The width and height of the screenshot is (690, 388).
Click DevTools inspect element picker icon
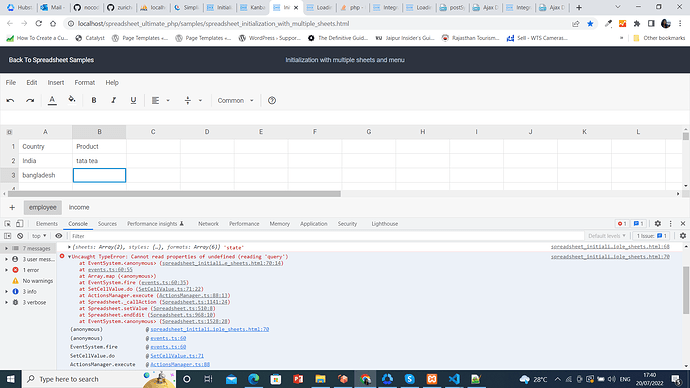click(7, 223)
